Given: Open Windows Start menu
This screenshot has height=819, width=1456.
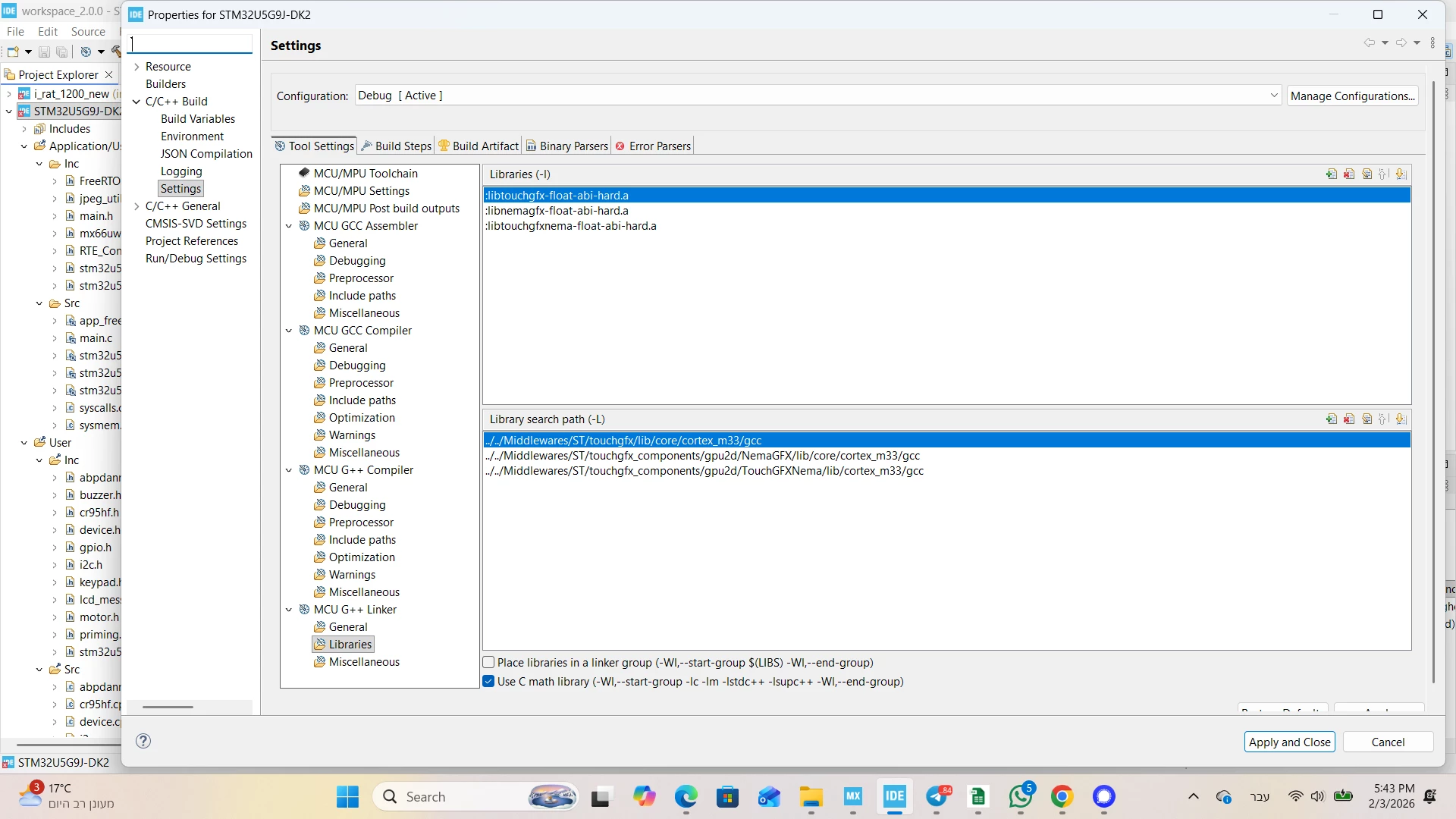Looking at the screenshot, I should pos(347,796).
